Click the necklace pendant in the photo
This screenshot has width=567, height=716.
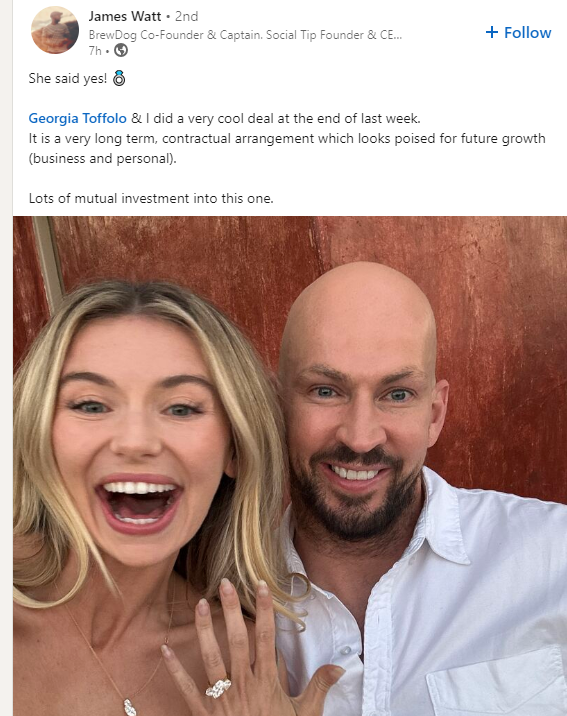point(130,707)
